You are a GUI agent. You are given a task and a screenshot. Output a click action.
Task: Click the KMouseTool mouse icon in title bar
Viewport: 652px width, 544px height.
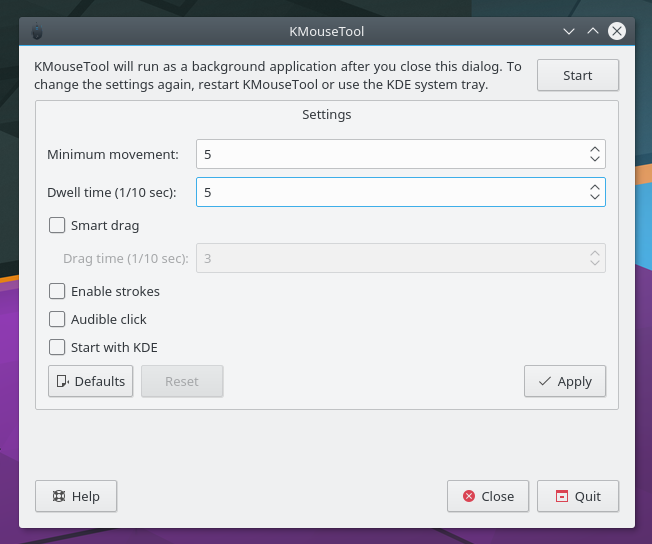(x=36, y=31)
